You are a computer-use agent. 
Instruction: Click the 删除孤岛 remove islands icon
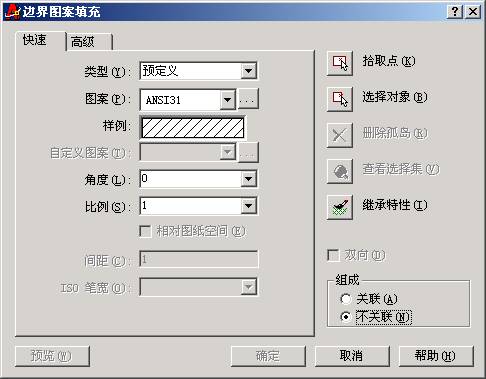point(340,135)
